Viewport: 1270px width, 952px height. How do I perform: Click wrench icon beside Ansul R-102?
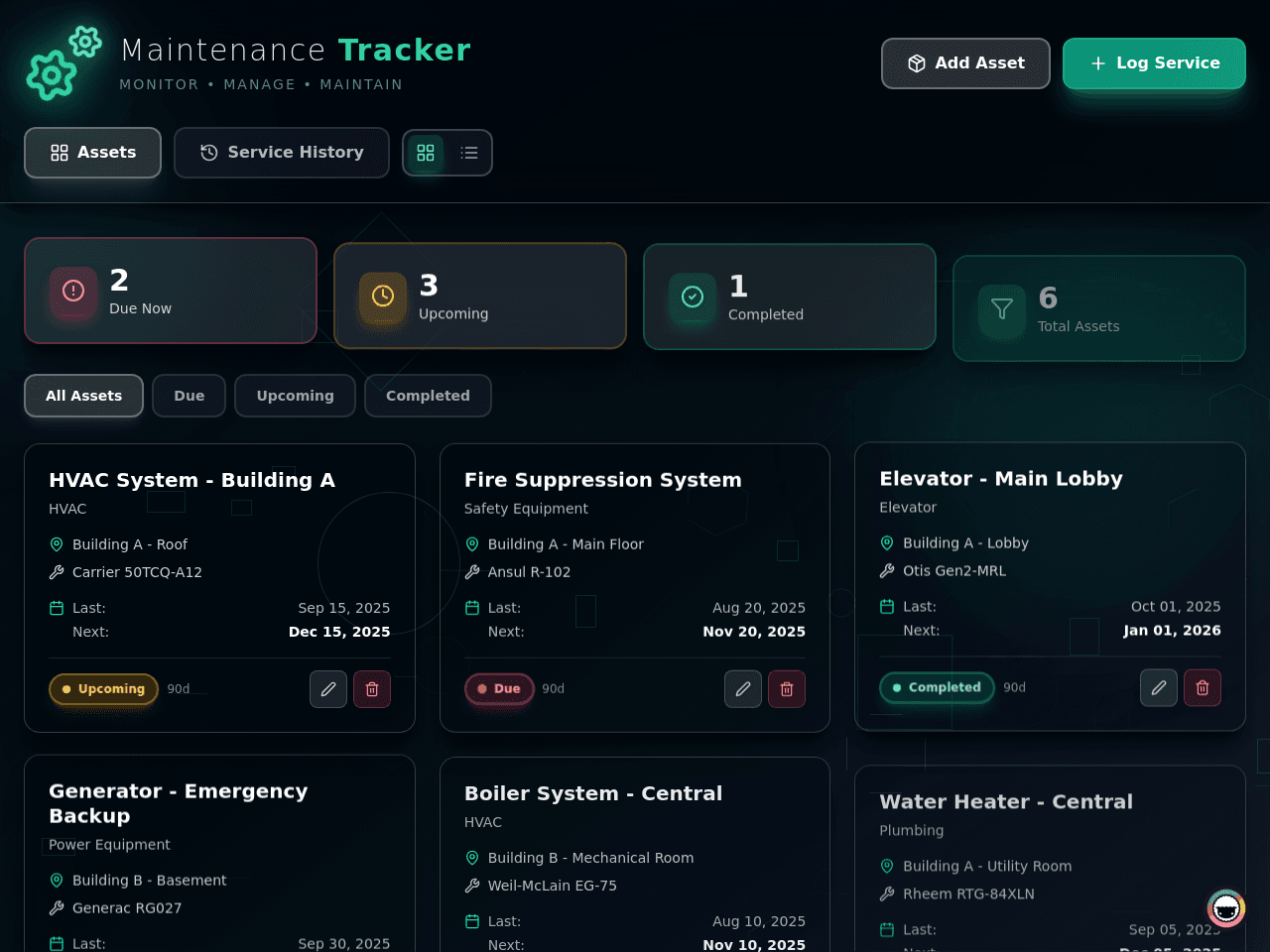472,572
